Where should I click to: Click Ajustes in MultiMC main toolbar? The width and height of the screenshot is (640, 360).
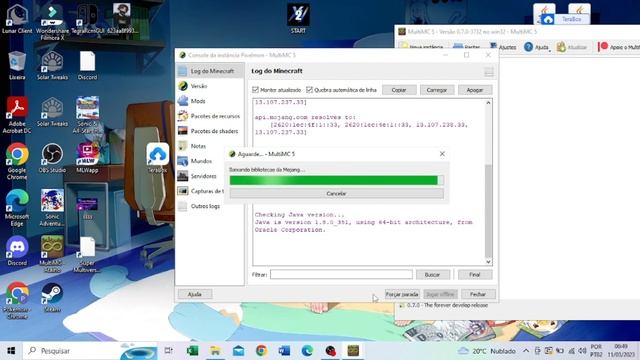point(503,47)
